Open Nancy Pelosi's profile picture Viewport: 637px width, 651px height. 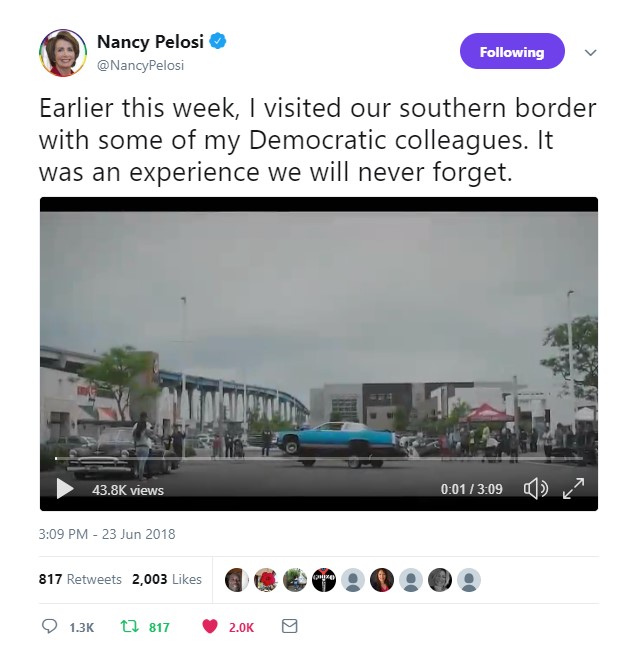point(63,53)
